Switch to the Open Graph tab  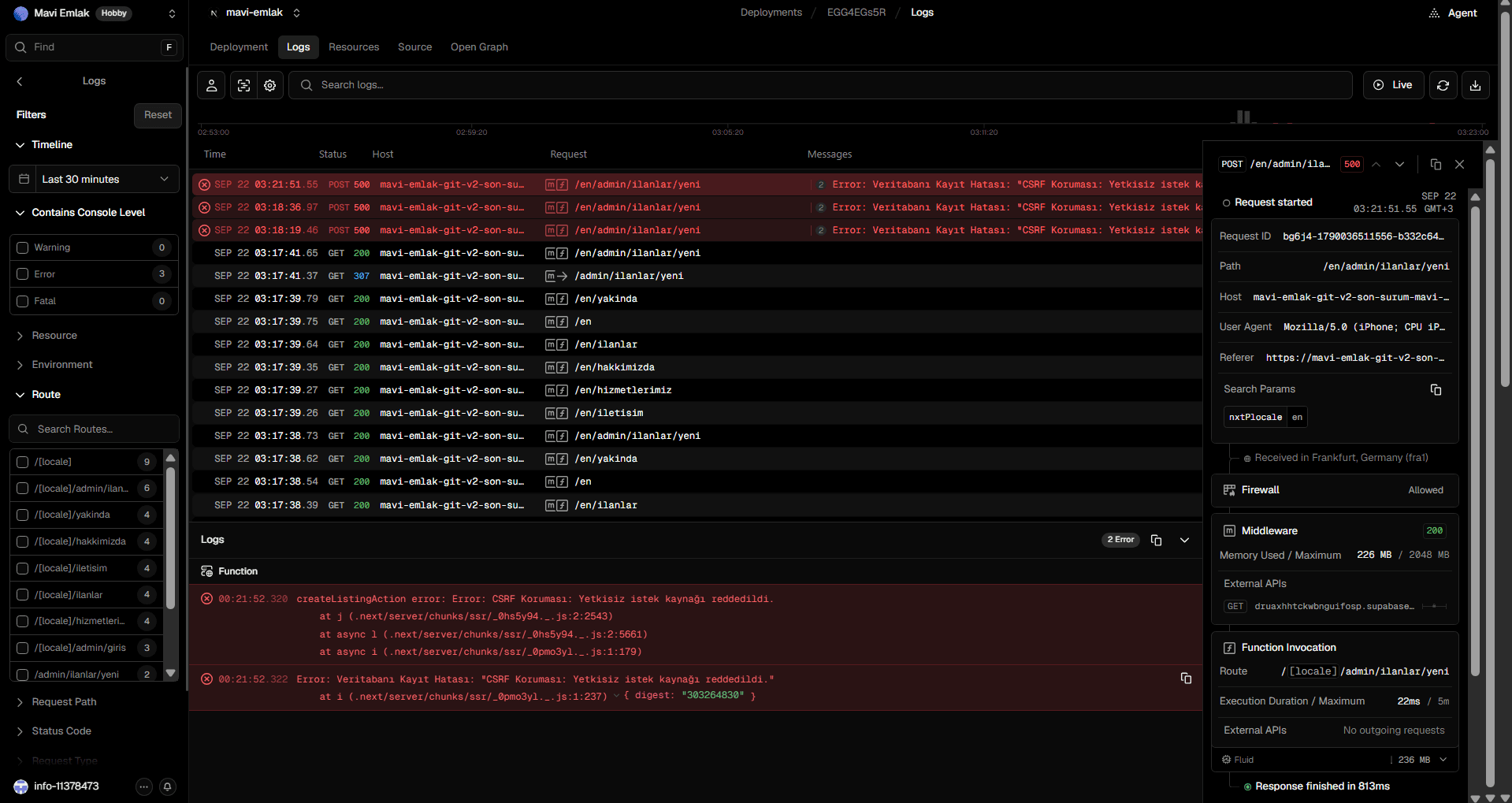tap(479, 47)
